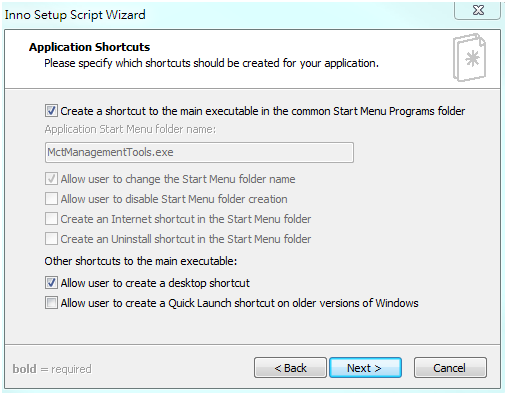Check Create an Uninstall shortcut option
This screenshot has height=395, width=507.
point(51,239)
